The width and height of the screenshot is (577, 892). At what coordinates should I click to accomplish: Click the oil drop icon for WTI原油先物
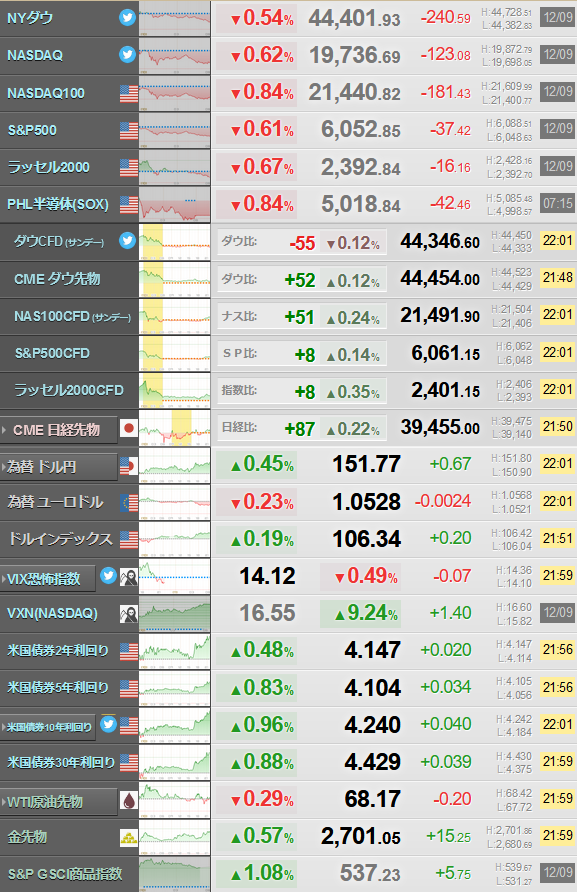[x=129, y=801]
